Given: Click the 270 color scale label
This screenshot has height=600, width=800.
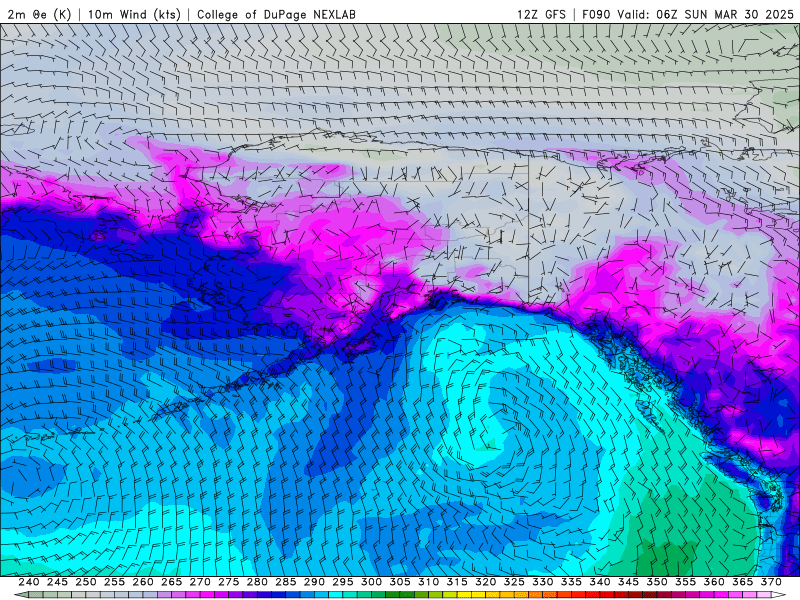Looking at the screenshot, I should pyautogui.click(x=200, y=582).
